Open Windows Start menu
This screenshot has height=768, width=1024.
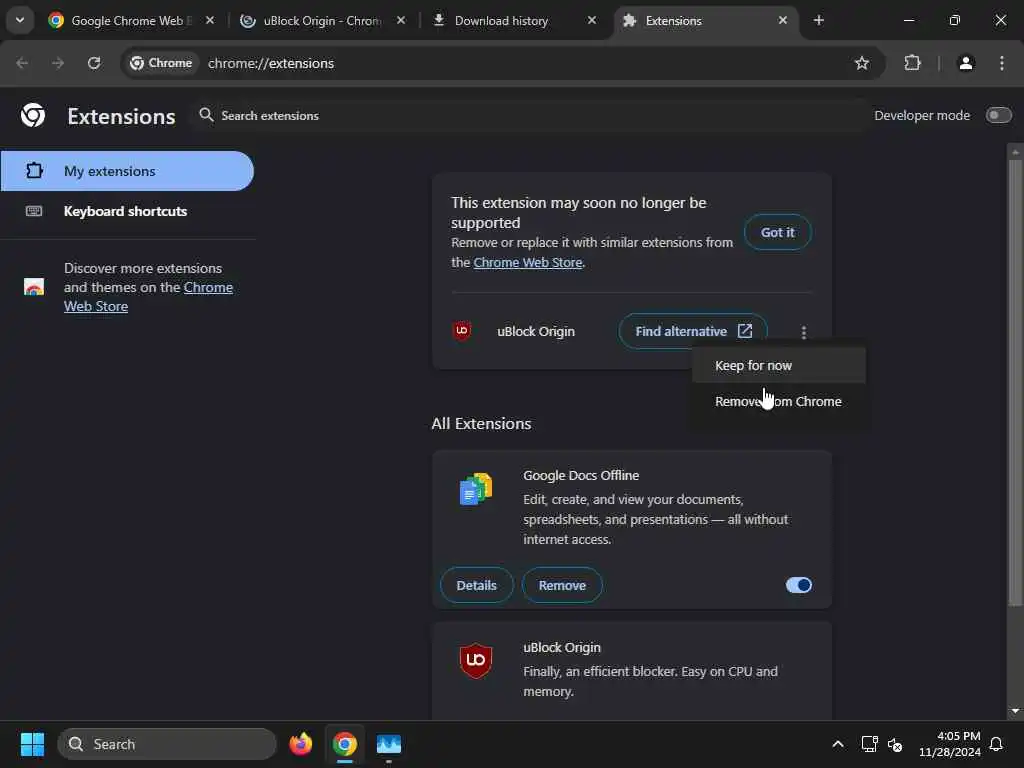[x=32, y=744]
